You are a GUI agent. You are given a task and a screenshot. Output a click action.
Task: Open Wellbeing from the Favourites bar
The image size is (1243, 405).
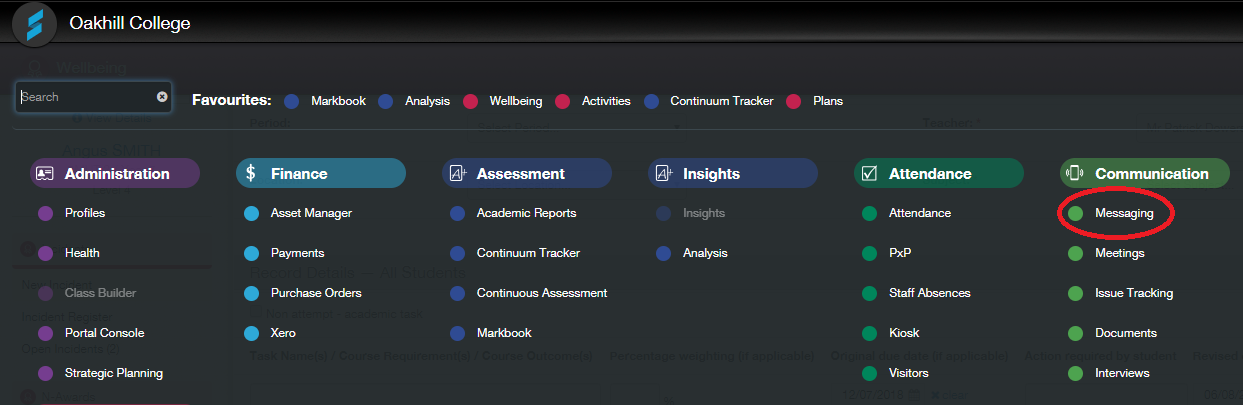[x=515, y=101]
